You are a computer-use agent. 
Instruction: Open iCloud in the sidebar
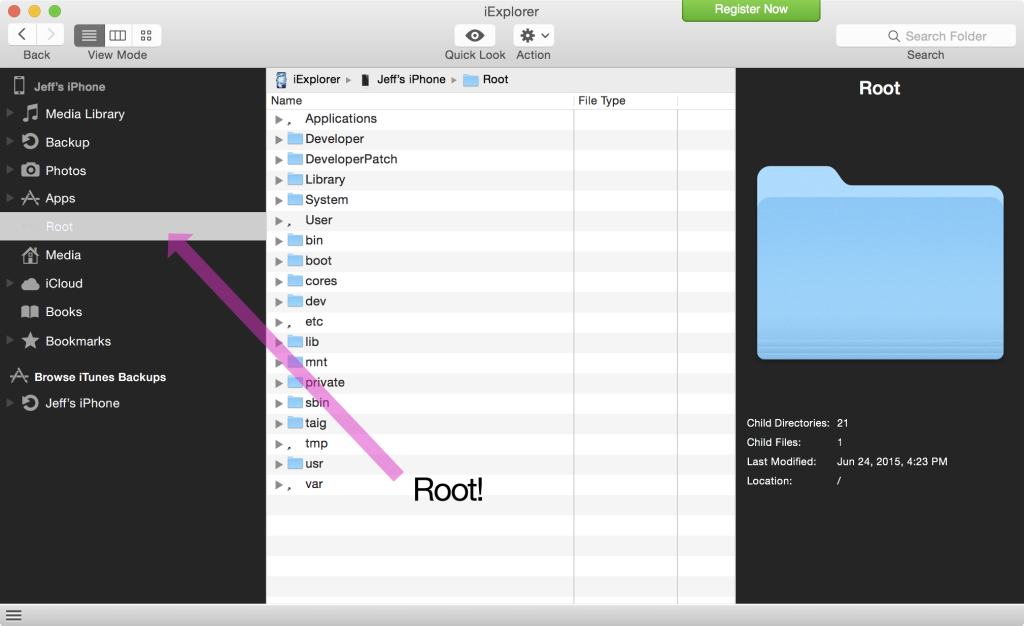64,284
